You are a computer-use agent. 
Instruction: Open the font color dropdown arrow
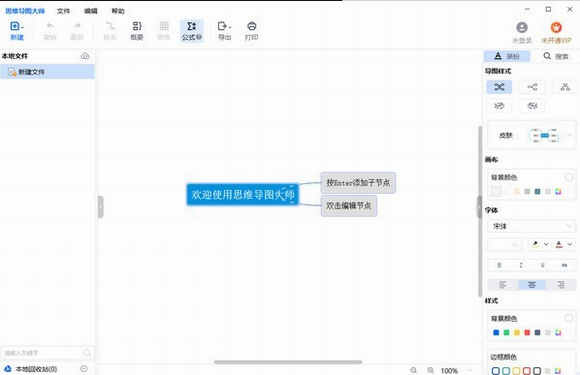click(x=570, y=244)
